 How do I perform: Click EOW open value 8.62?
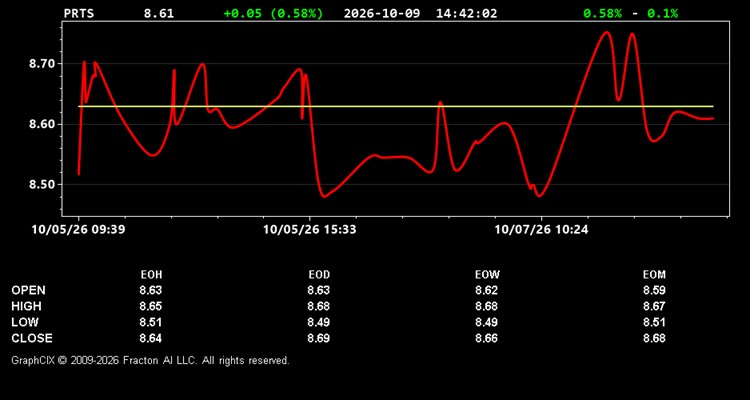click(x=486, y=290)
